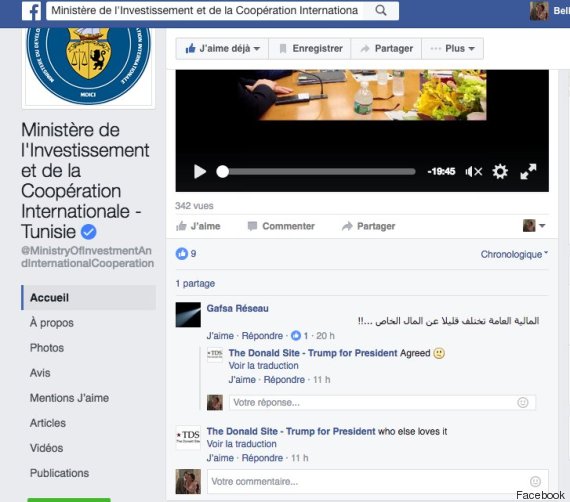
Task: Open Articles in the sidebar
Action: tap(48, 423)
